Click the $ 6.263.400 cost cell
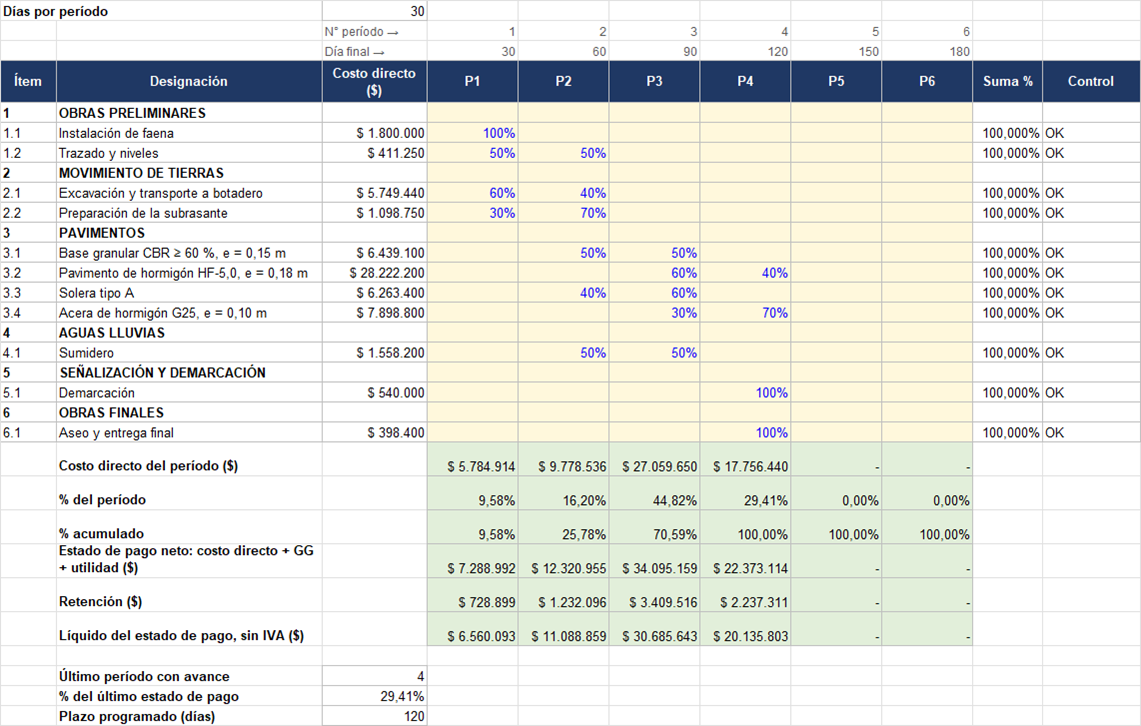 click(375, 293)
